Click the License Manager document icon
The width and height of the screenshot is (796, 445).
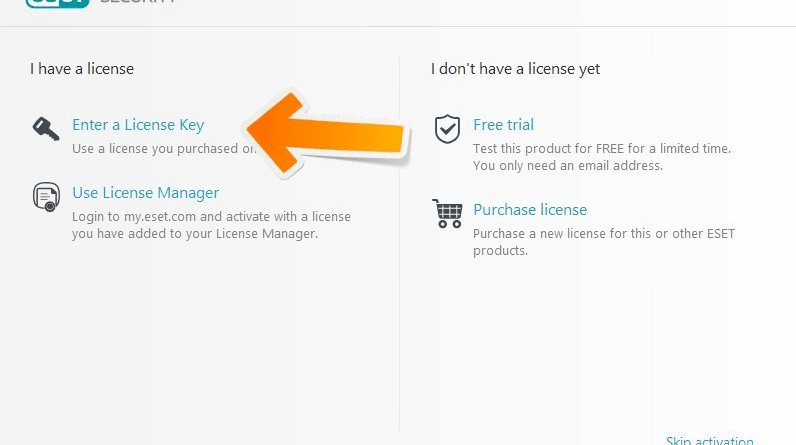pos(46,196)
